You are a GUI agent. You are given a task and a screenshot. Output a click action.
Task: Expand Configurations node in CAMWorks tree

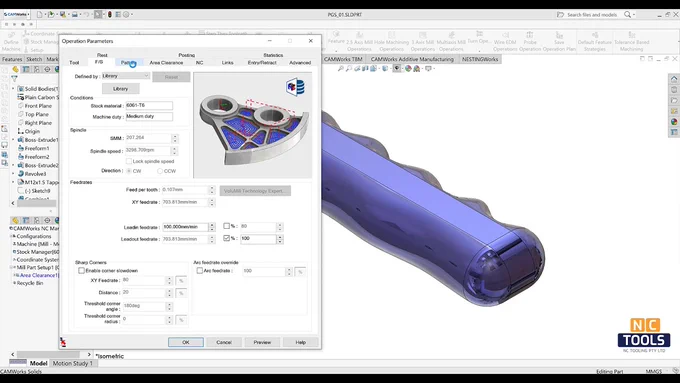[x=12, y=236]
